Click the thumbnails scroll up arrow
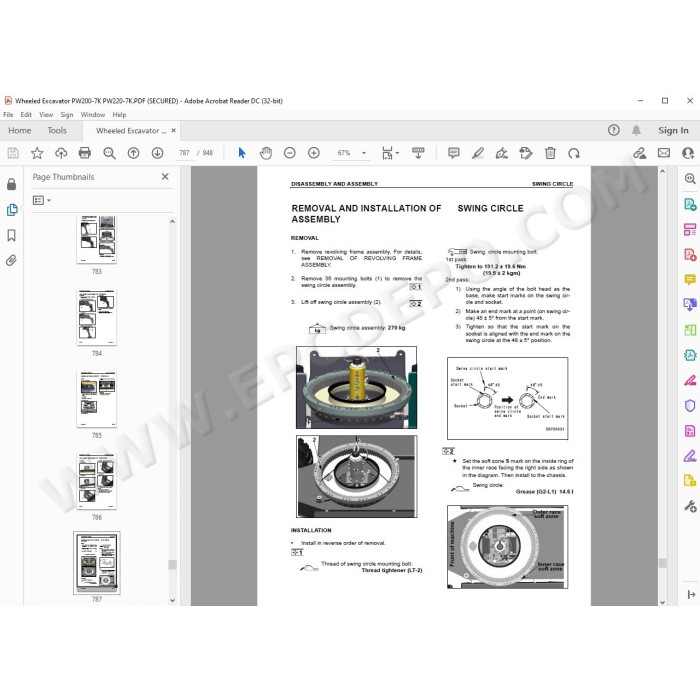 [172, 221]
